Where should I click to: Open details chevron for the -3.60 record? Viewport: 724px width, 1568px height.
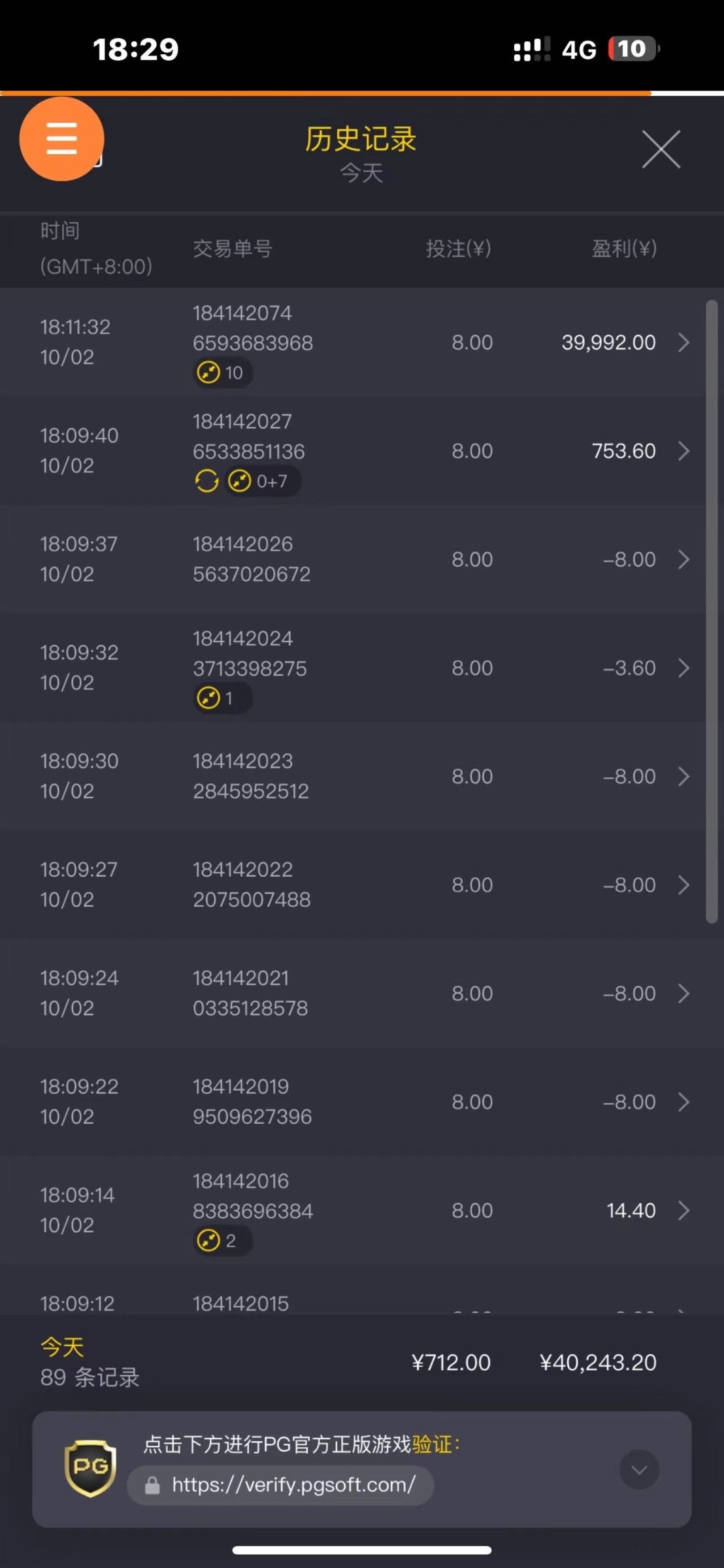[683, 668]
